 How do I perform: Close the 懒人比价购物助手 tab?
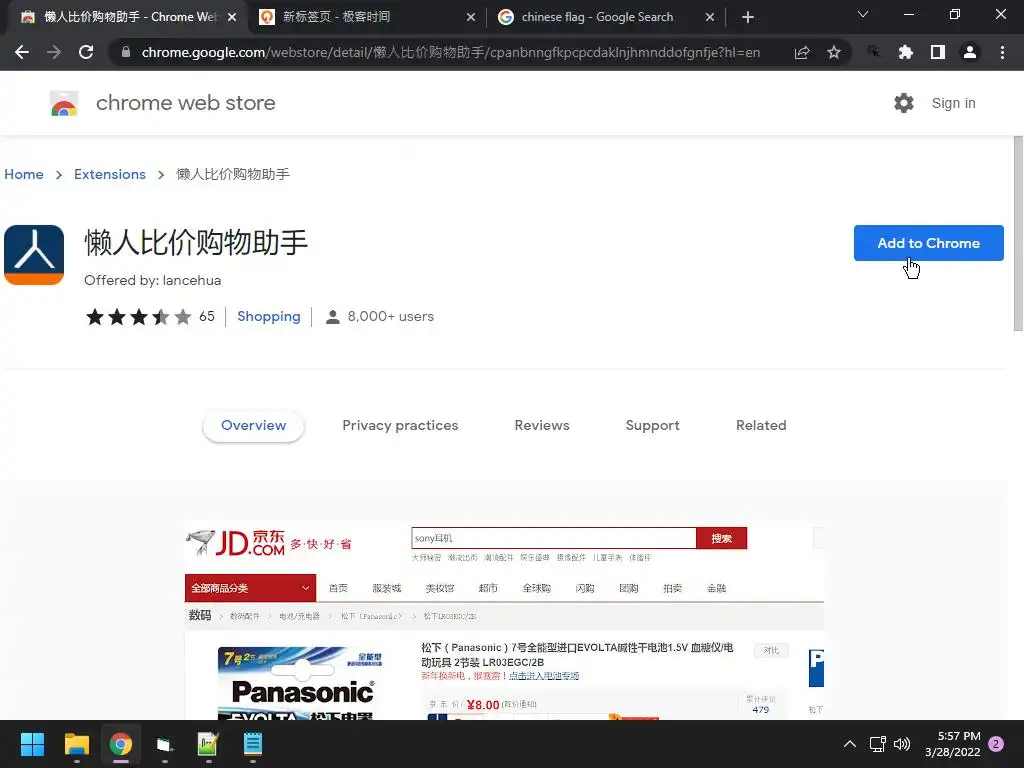pyautogui.click(x=232, y=18)
